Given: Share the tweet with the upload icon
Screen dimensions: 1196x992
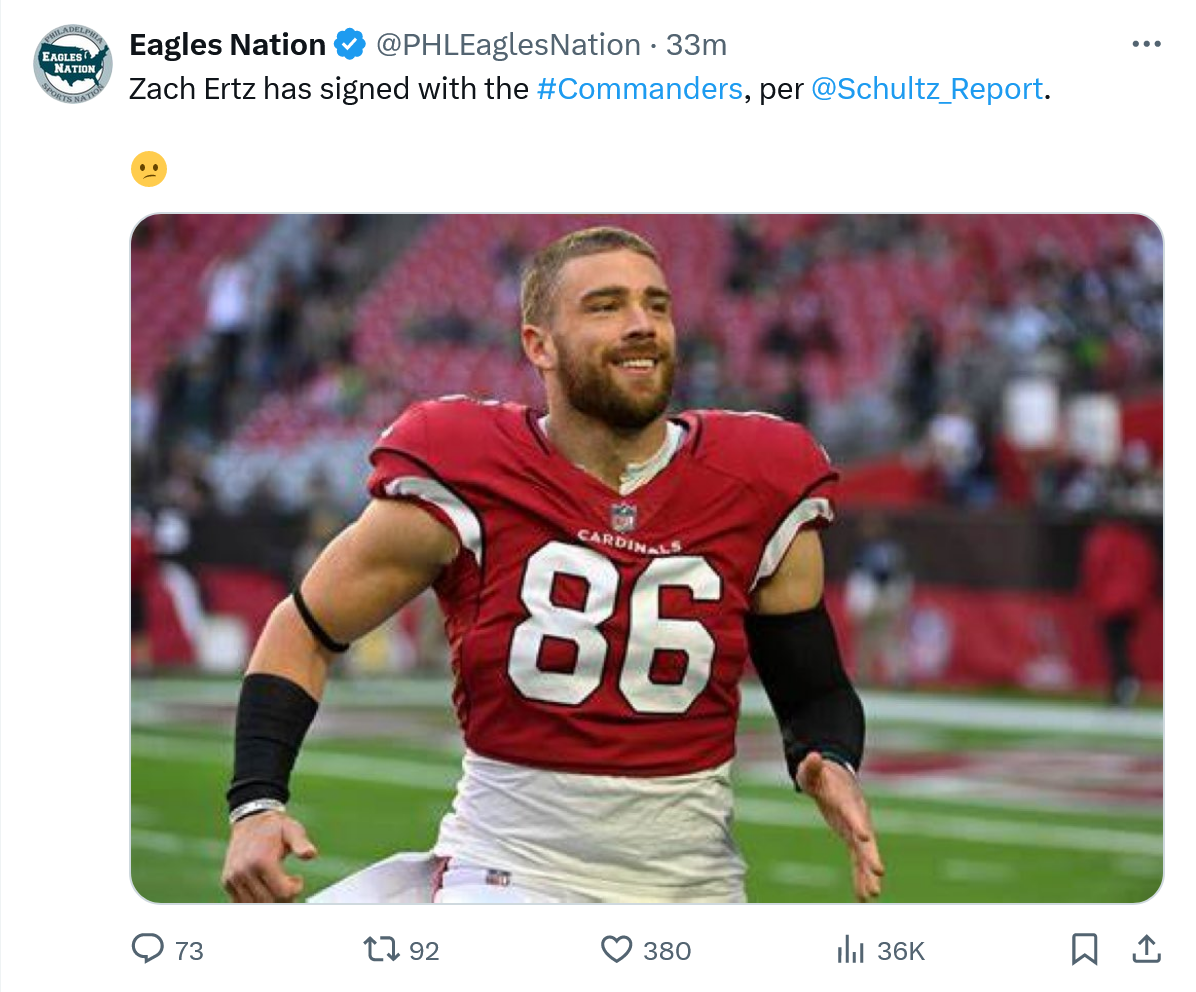Looking at the screenshot, I should (1146, 949).
